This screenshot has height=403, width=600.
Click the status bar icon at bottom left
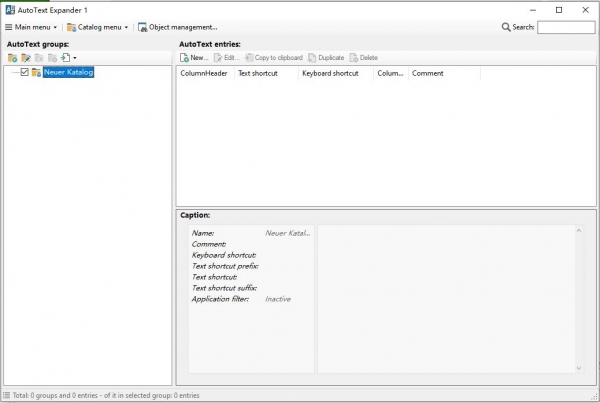pos(7,396)
